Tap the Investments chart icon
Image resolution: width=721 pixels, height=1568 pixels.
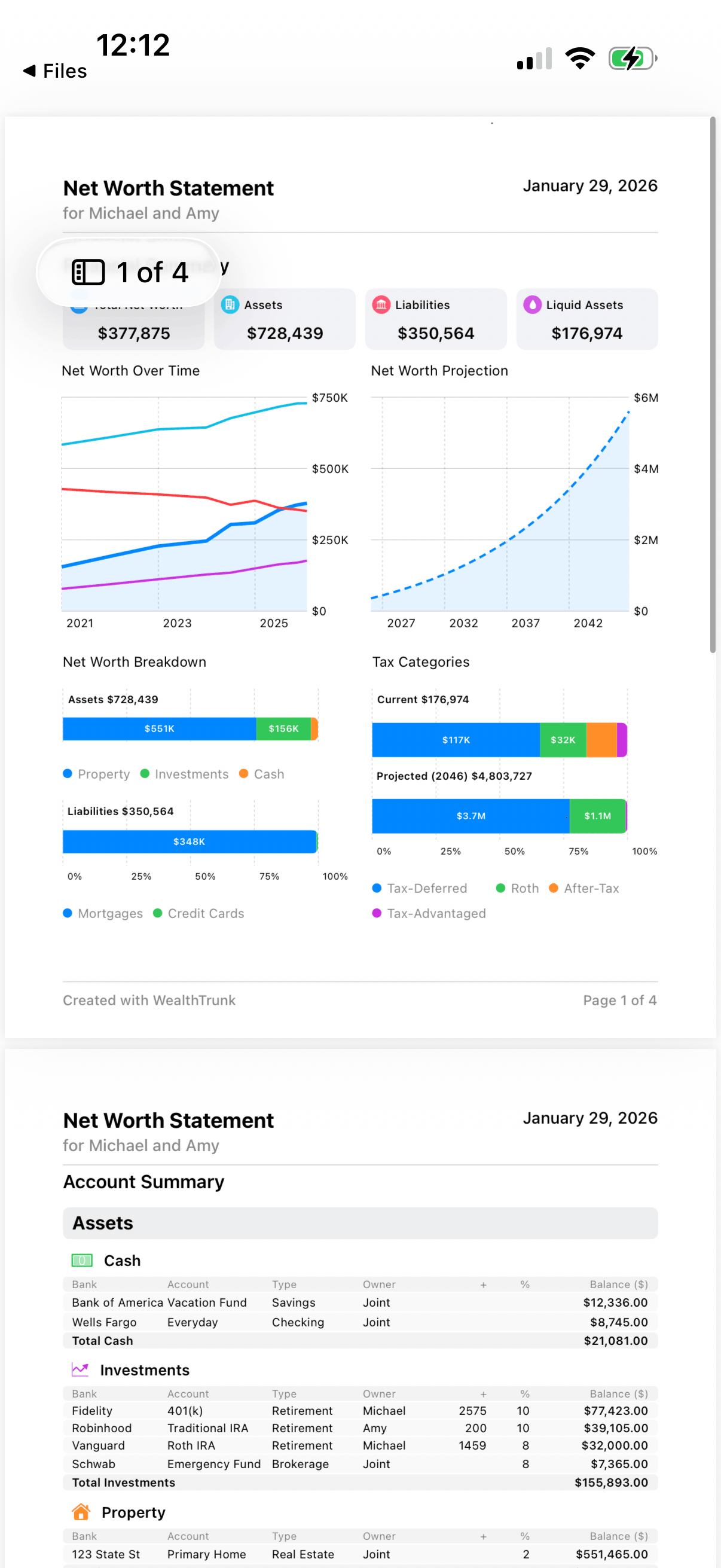tap(80, 1369)
